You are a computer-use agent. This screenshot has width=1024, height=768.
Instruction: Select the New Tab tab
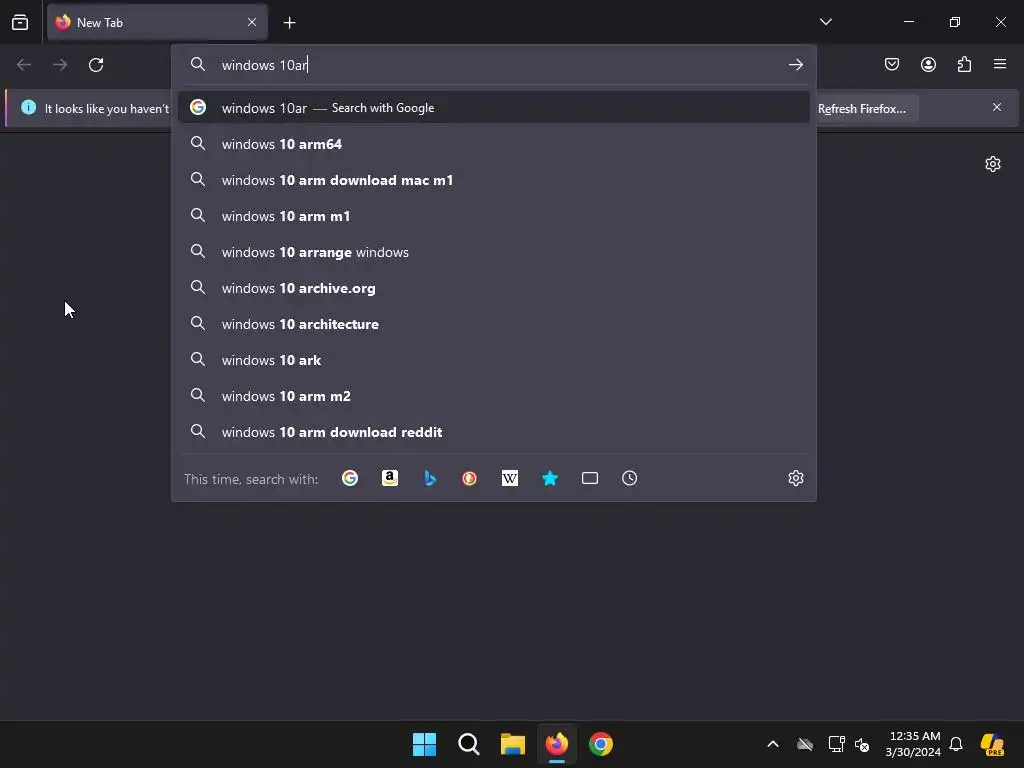tap(157, 22)
